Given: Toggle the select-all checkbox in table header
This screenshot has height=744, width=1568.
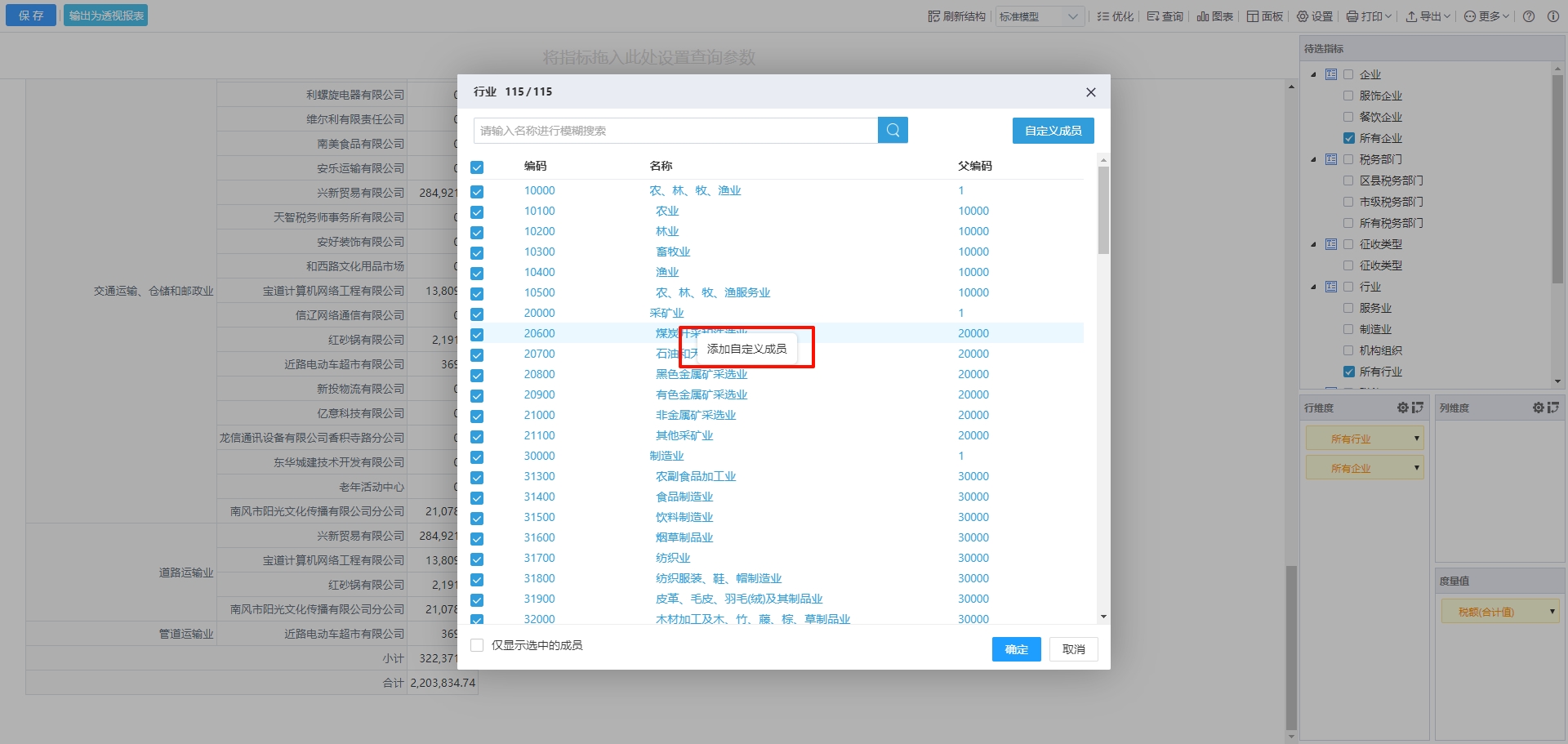Looking at the screenshot, I should point(477,167).
